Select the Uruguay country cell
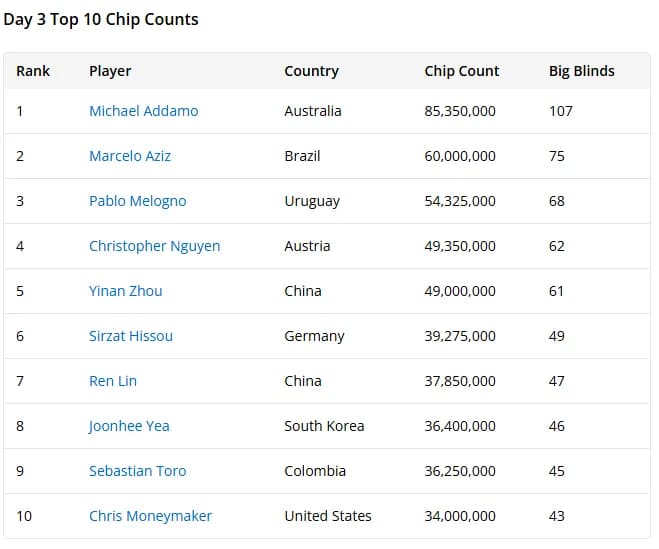 (312, 201)
